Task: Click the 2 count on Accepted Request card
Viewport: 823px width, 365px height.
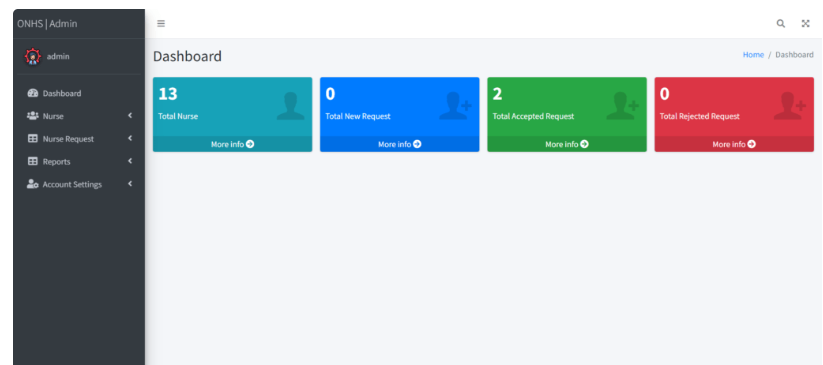Action: pyautogui.click(x=498, y=94)
